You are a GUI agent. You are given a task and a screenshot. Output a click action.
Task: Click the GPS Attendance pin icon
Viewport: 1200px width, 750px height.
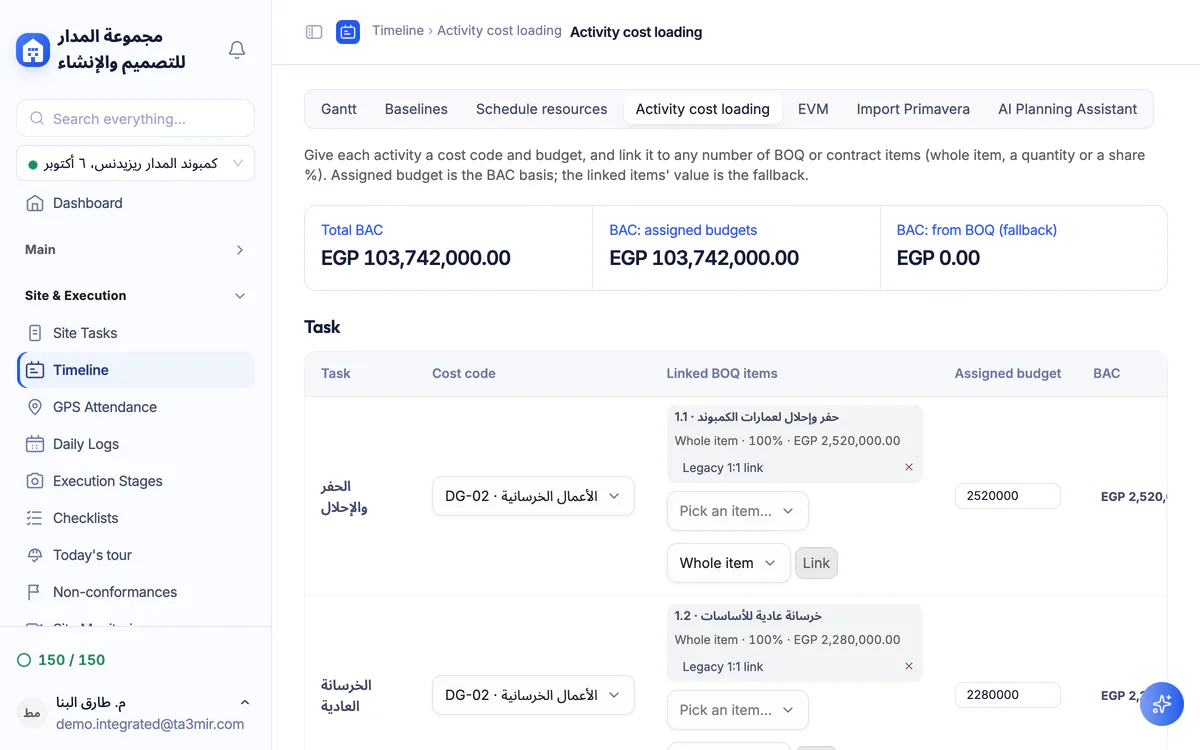click(x=35, y=407)
